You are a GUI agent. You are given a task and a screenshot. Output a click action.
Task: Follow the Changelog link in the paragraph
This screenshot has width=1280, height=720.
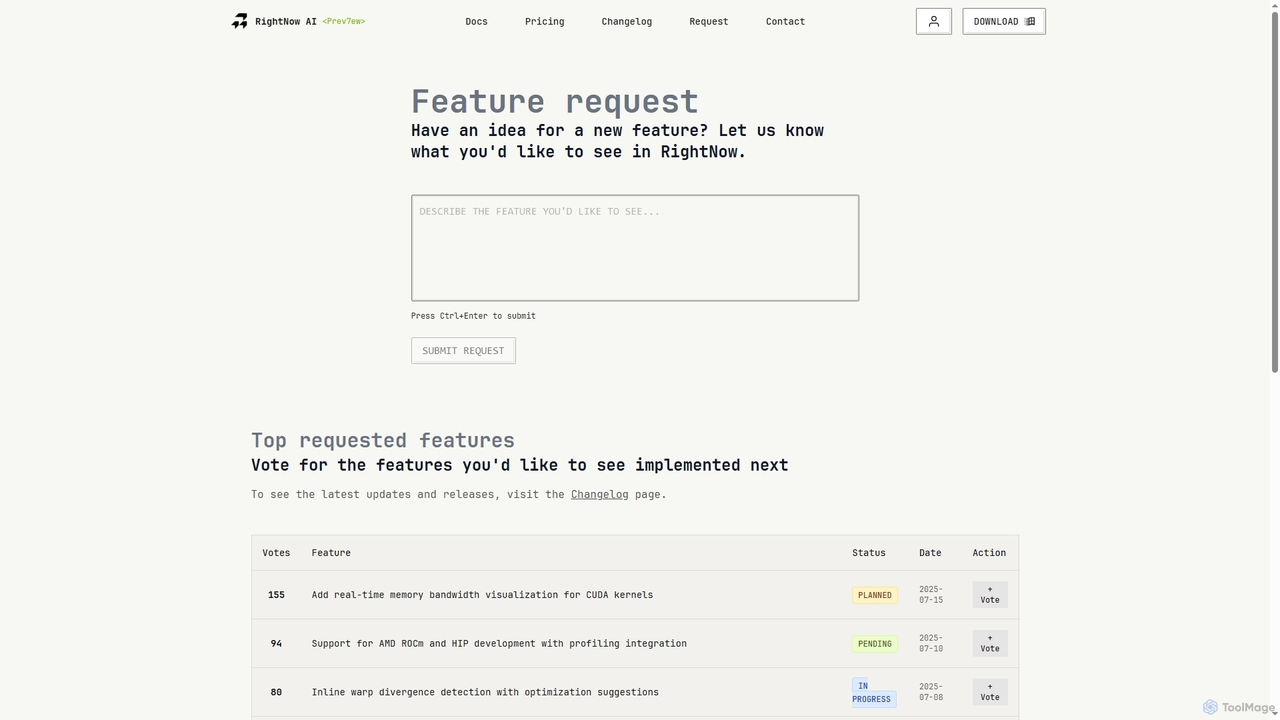point(599,494)
